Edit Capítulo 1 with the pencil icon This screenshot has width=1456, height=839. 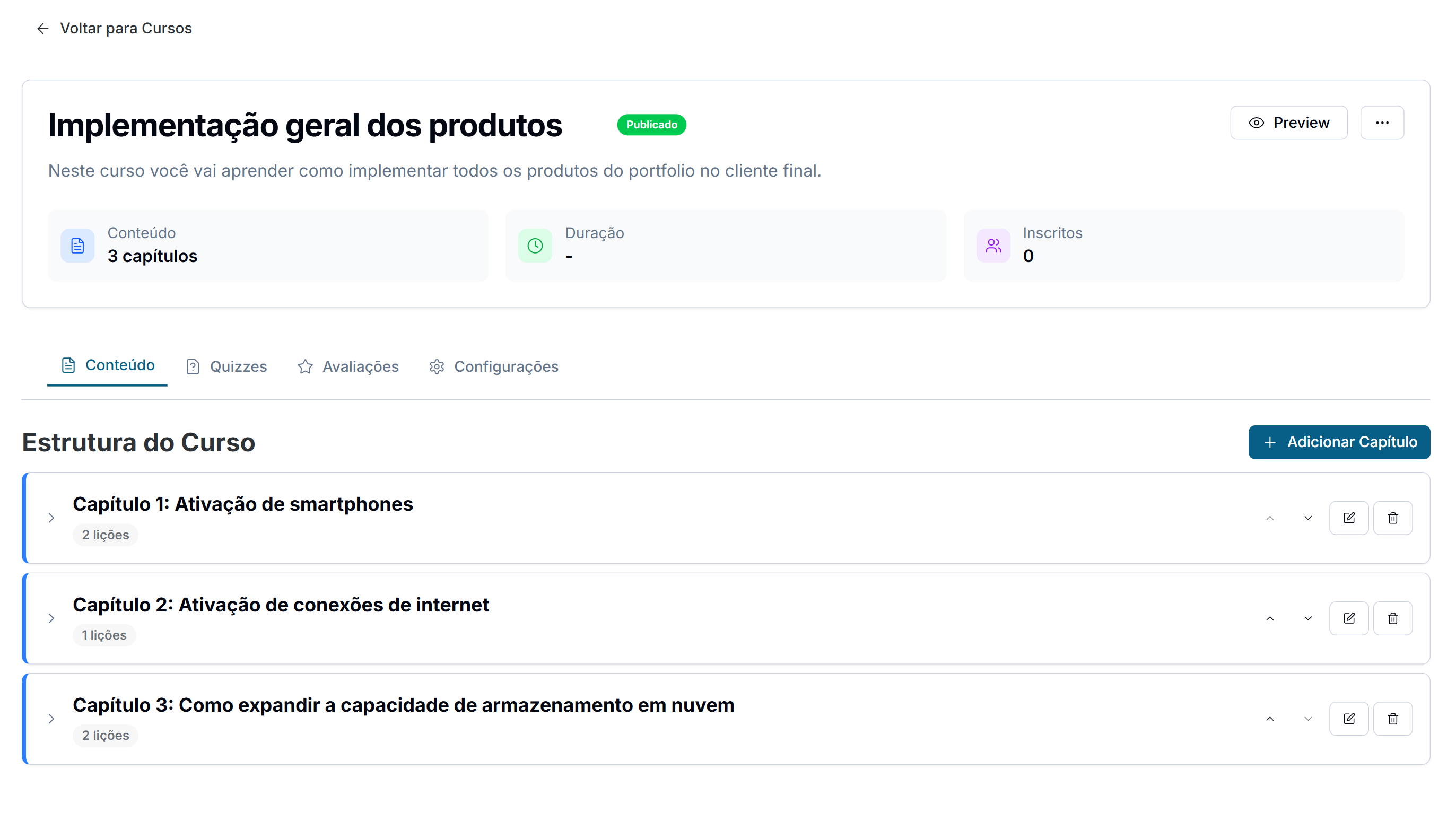[1348, 518]
